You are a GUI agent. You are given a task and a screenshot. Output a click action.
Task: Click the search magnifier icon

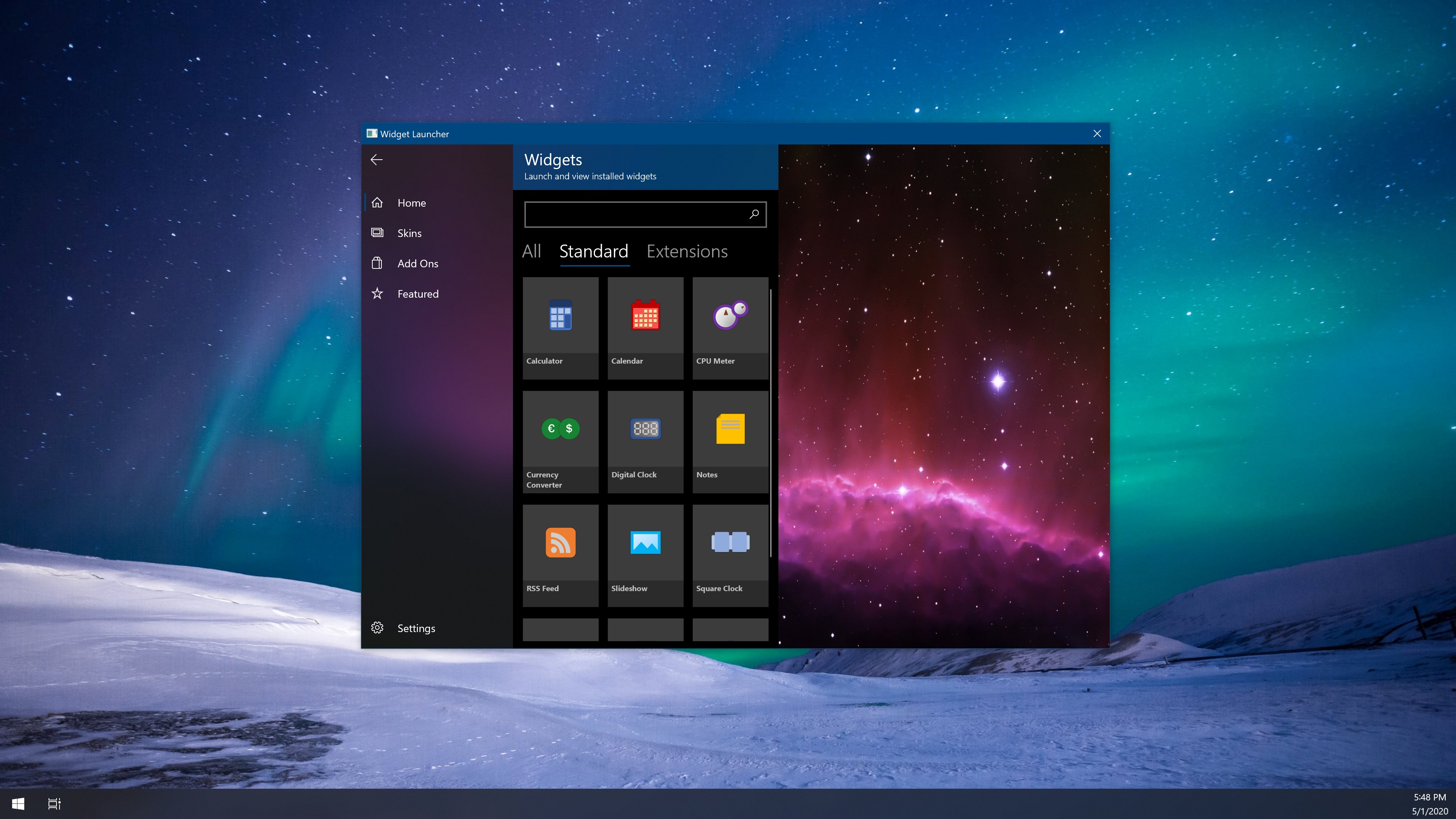pyautogui.click(x=754, y=214)
